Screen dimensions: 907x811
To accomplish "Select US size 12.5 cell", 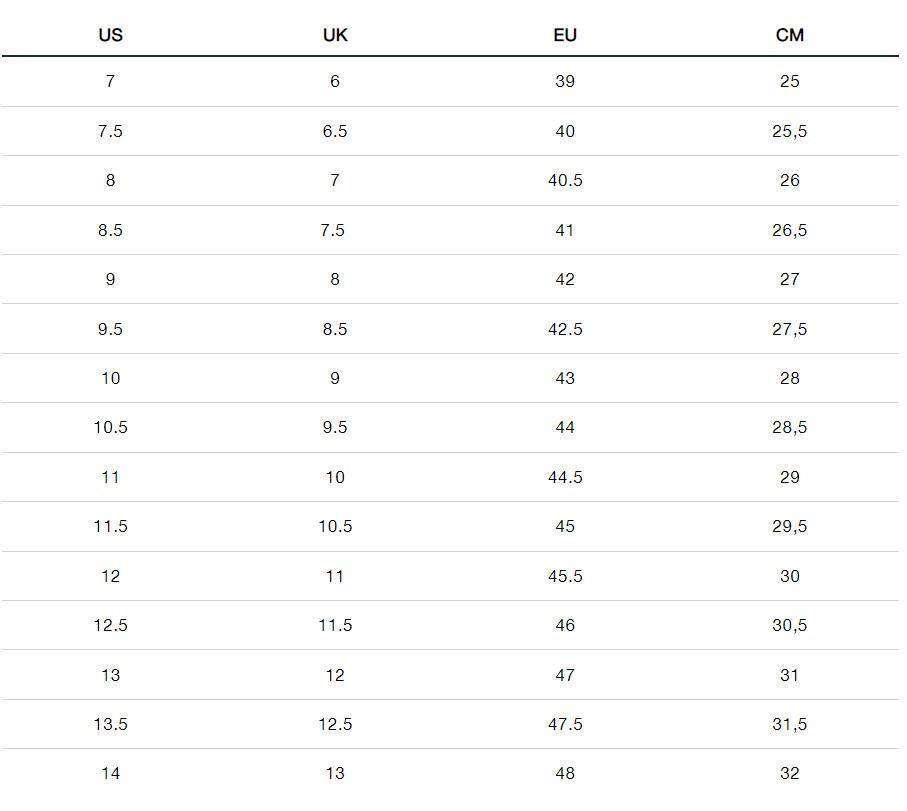I will pyautogui.click(x=110, y=625).
